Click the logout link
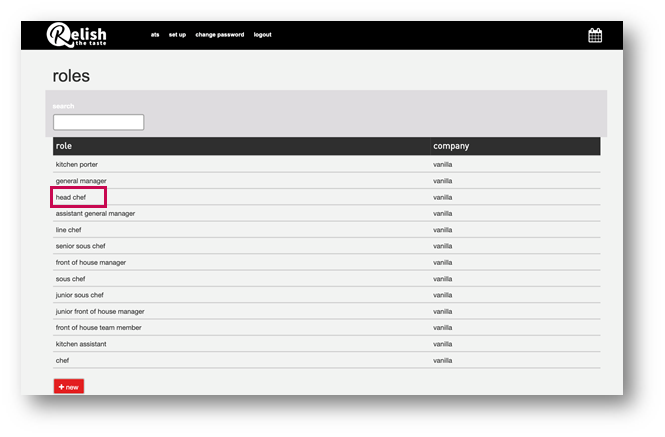665x437 pixels. pos(262,35)
